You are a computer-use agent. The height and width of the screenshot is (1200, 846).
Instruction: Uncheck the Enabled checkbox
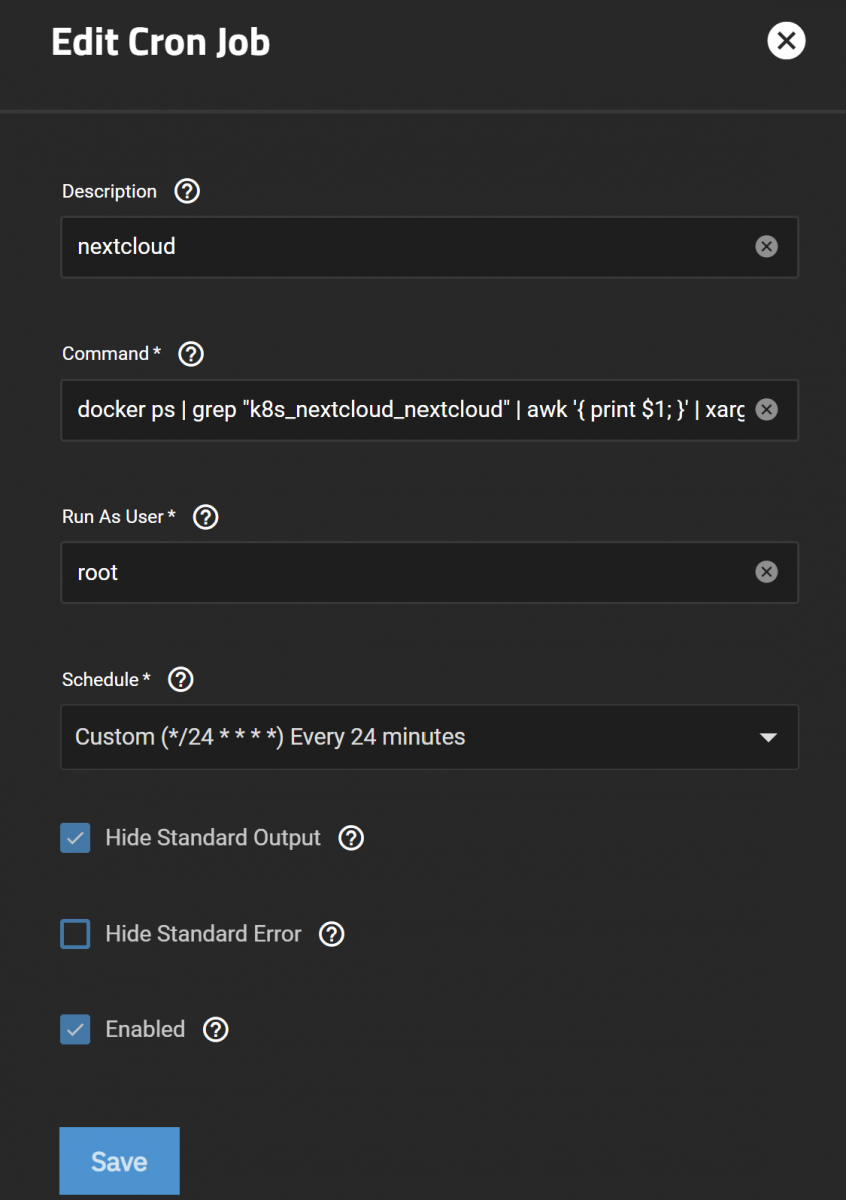(75, 1029)
